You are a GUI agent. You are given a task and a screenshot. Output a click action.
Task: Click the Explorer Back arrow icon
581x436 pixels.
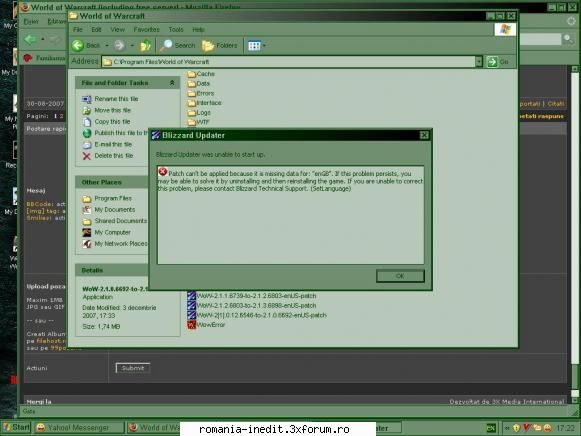(x=78, y=45)
